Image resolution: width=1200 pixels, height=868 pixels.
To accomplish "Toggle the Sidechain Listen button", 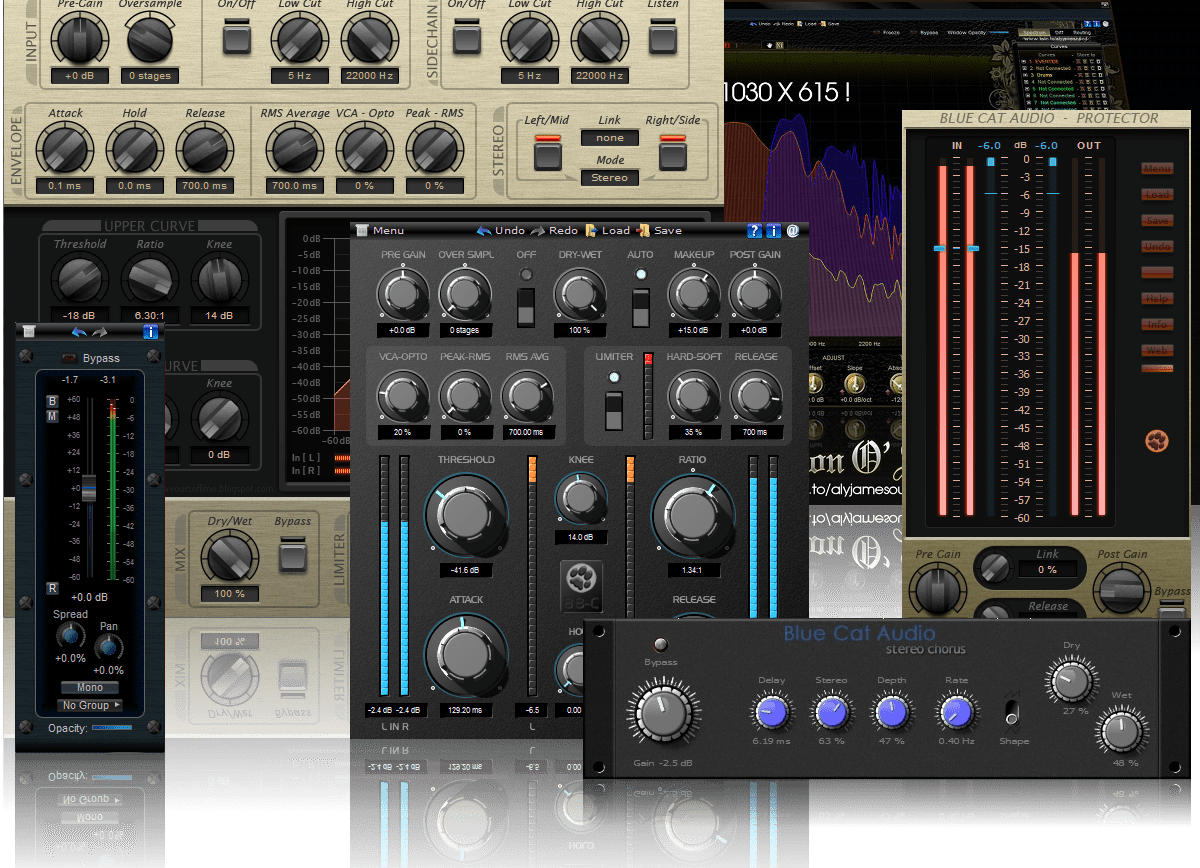I will pos(663,39).
